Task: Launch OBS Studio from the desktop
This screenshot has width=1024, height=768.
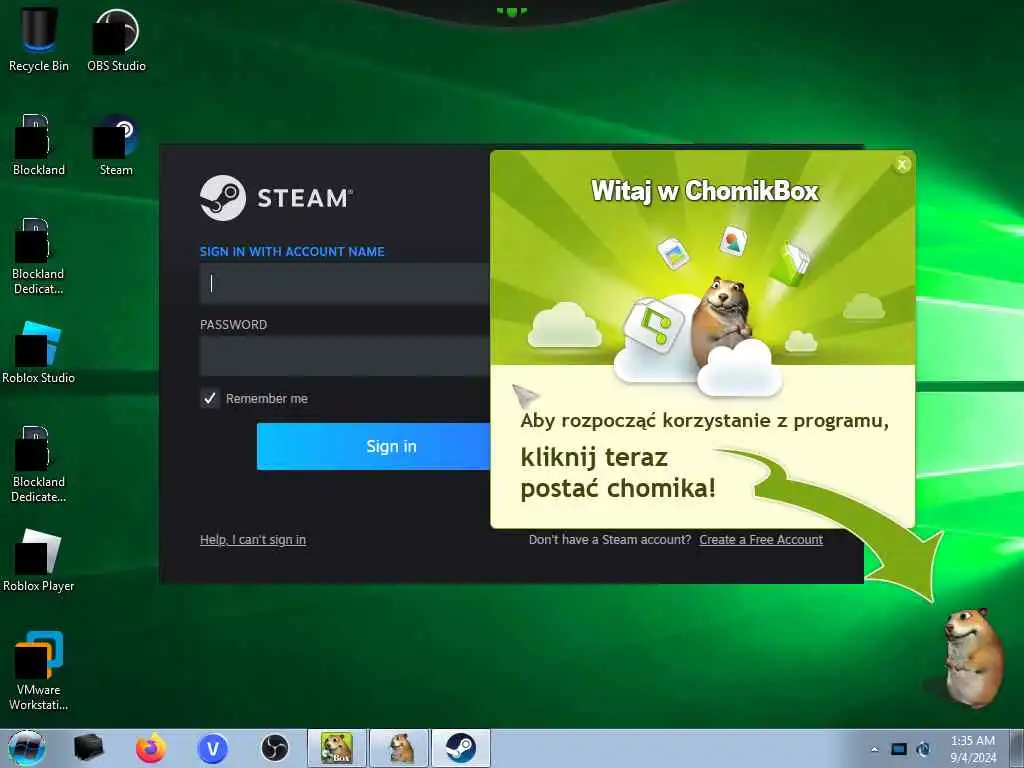Action: [116, 39]
